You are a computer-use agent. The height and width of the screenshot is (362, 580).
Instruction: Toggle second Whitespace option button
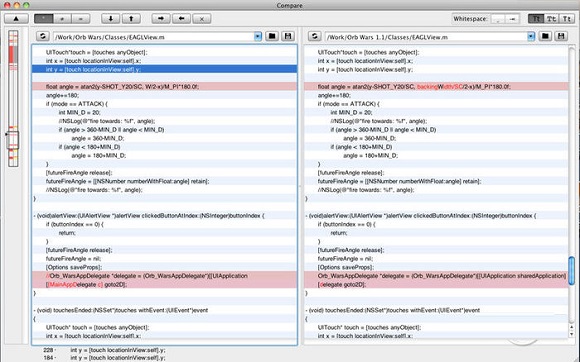click(513, 19)
